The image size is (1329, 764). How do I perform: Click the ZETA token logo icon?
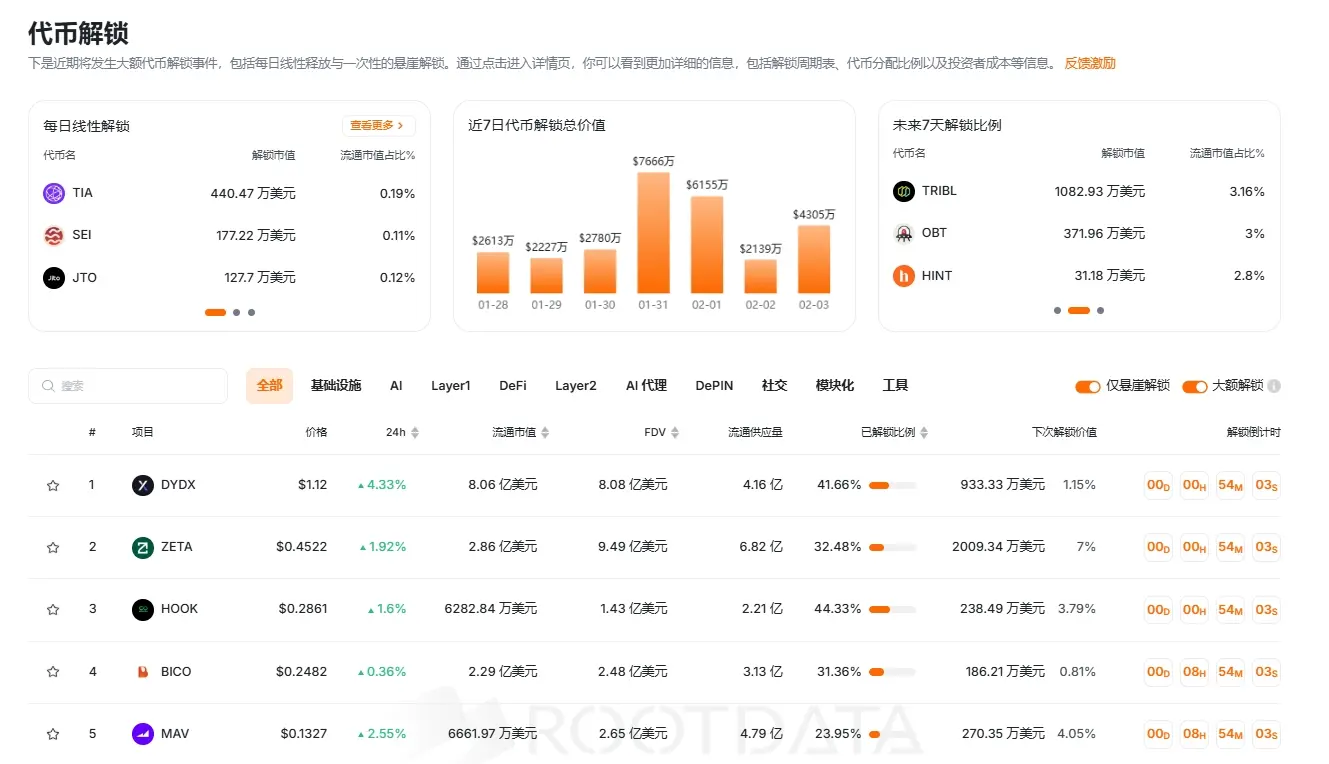[x=143, y=547]
